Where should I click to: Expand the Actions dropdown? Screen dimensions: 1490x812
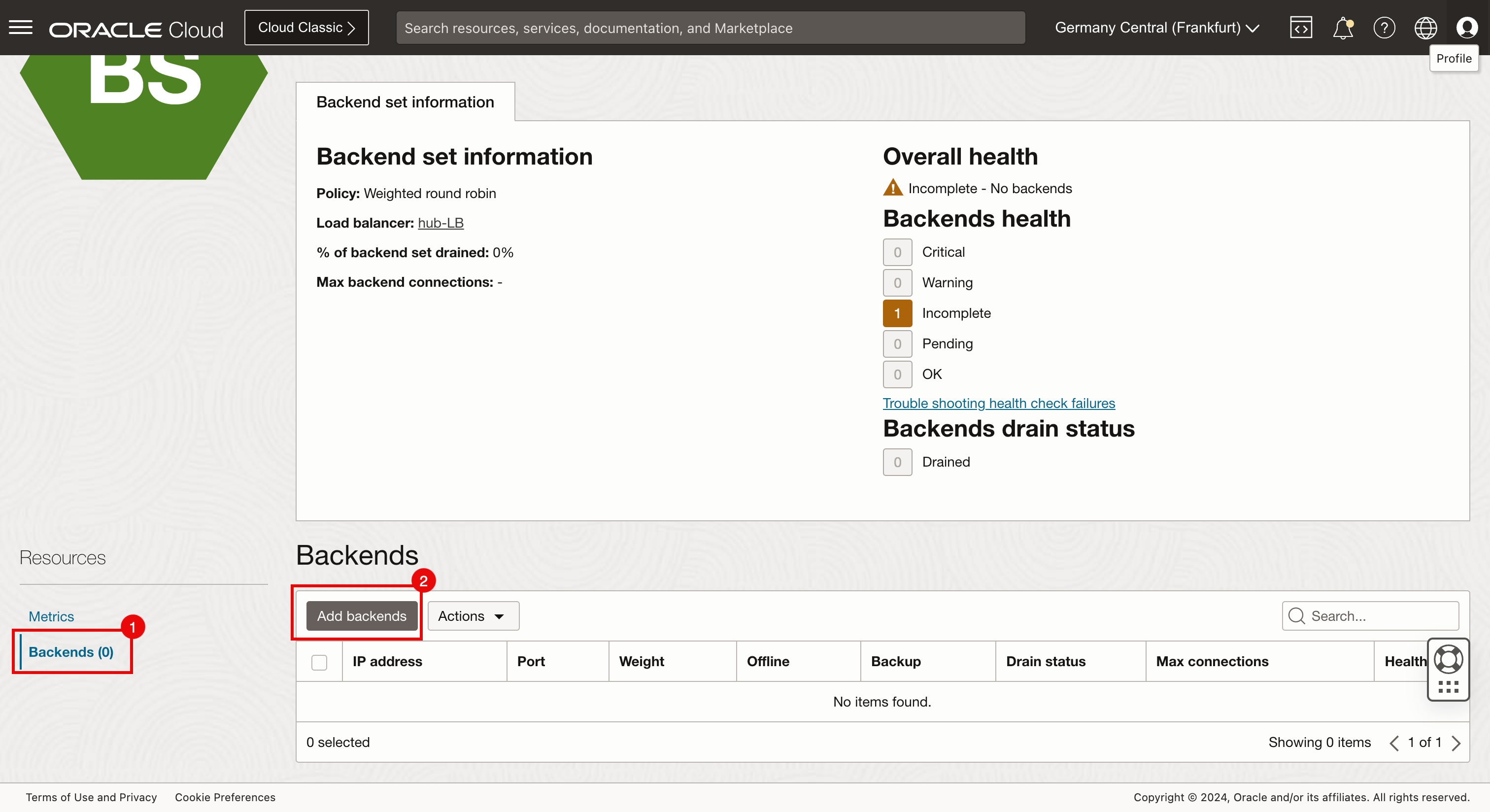point(473,616)
